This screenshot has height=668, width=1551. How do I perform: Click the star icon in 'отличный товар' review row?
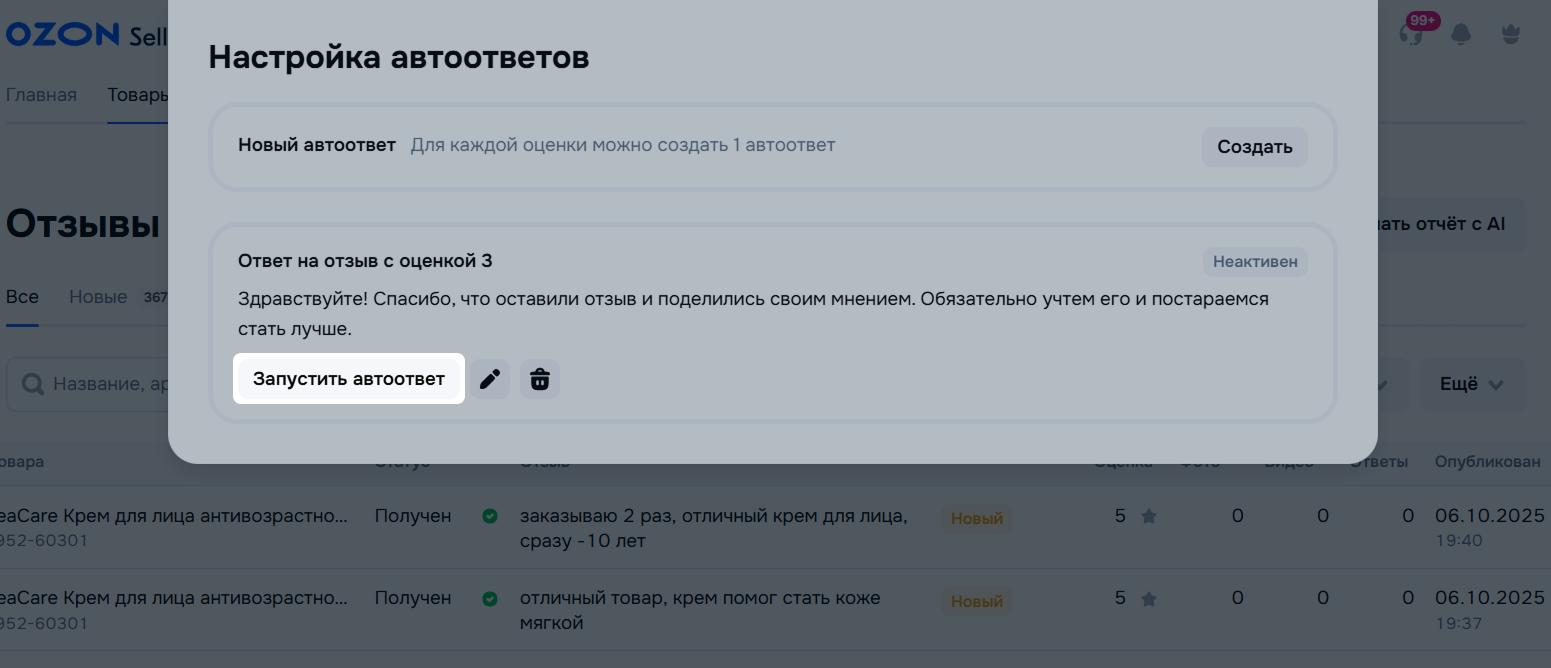point(1149,599)
